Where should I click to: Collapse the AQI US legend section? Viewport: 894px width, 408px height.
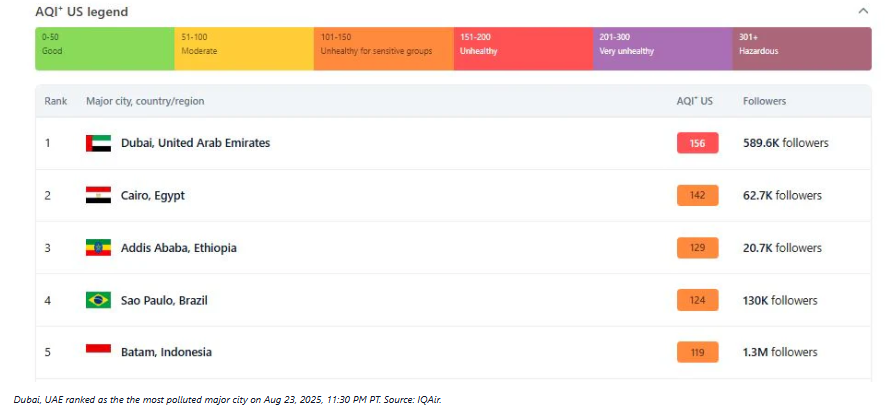click(863, 12)
